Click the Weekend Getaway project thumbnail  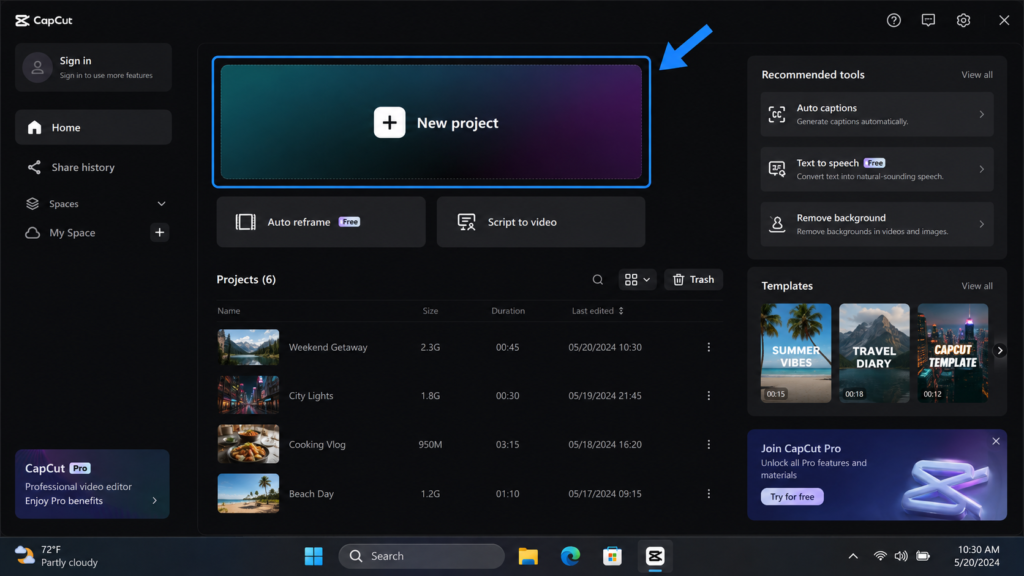pos(248,347)
